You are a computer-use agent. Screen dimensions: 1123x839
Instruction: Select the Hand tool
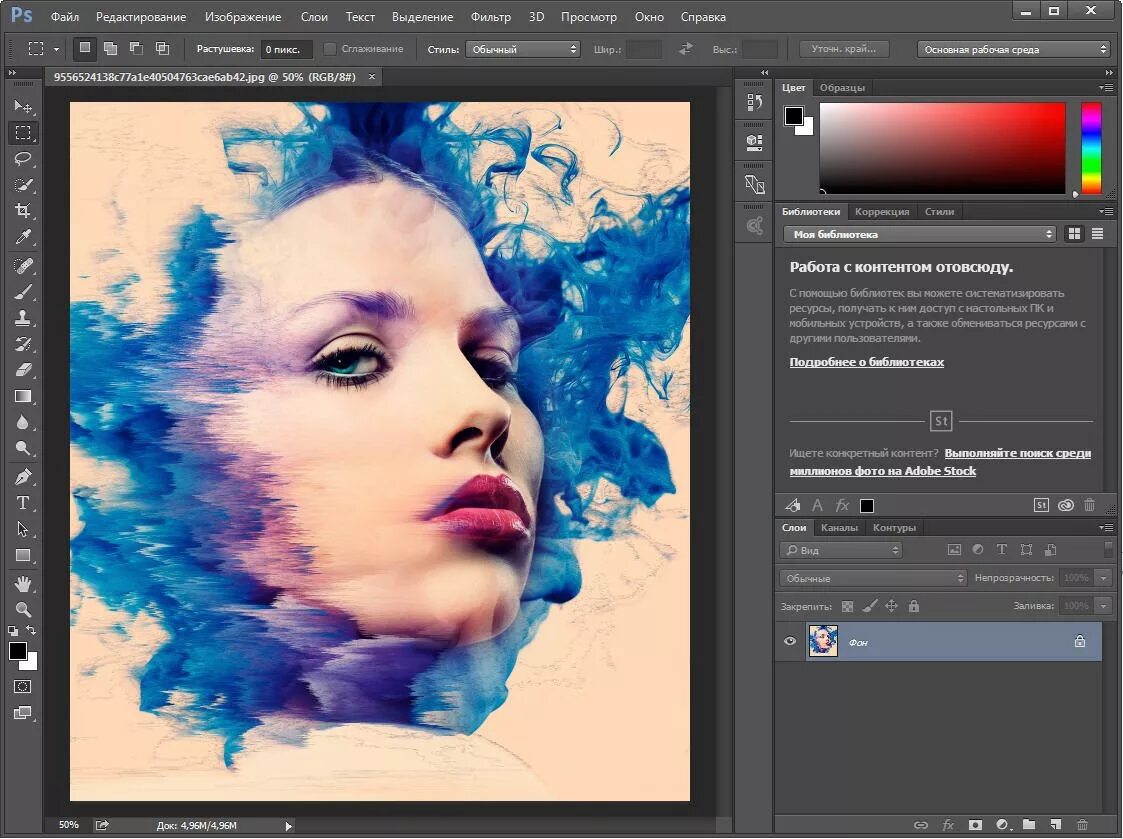(23, 583)
